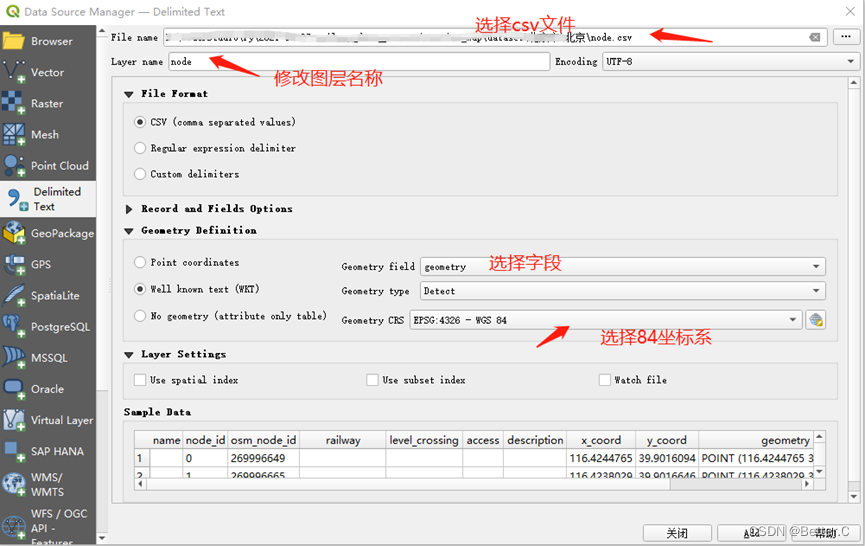Click the 关闭 close button
This screenshot has height=546, width=865.
pos(677,533)
